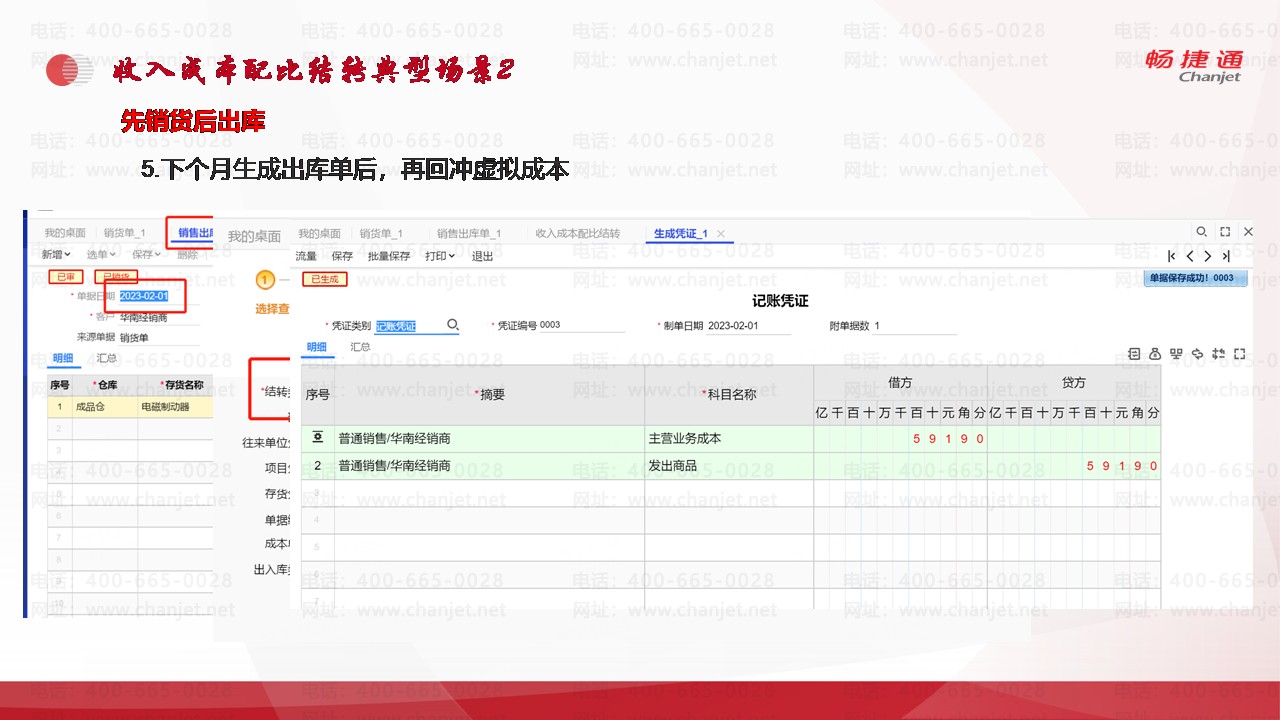Image resolution: width=1280 pixels, height=720 pixels.
Task: Click the 电磁制动器 inventory cell
Action: [176, 408]
